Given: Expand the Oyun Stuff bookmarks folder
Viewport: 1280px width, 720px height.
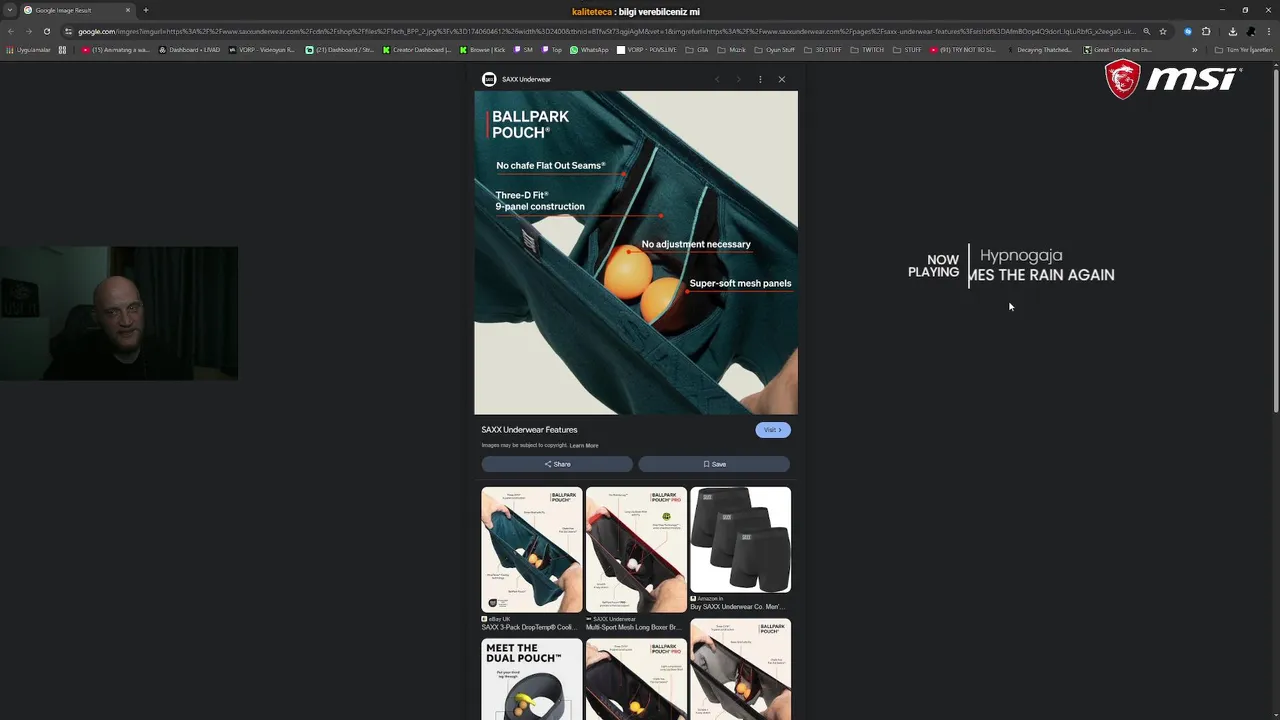Looking at the screenshot, I should (x=776, y=50).
